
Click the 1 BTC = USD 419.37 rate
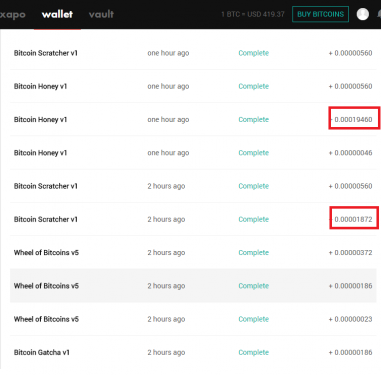point(253,14)
